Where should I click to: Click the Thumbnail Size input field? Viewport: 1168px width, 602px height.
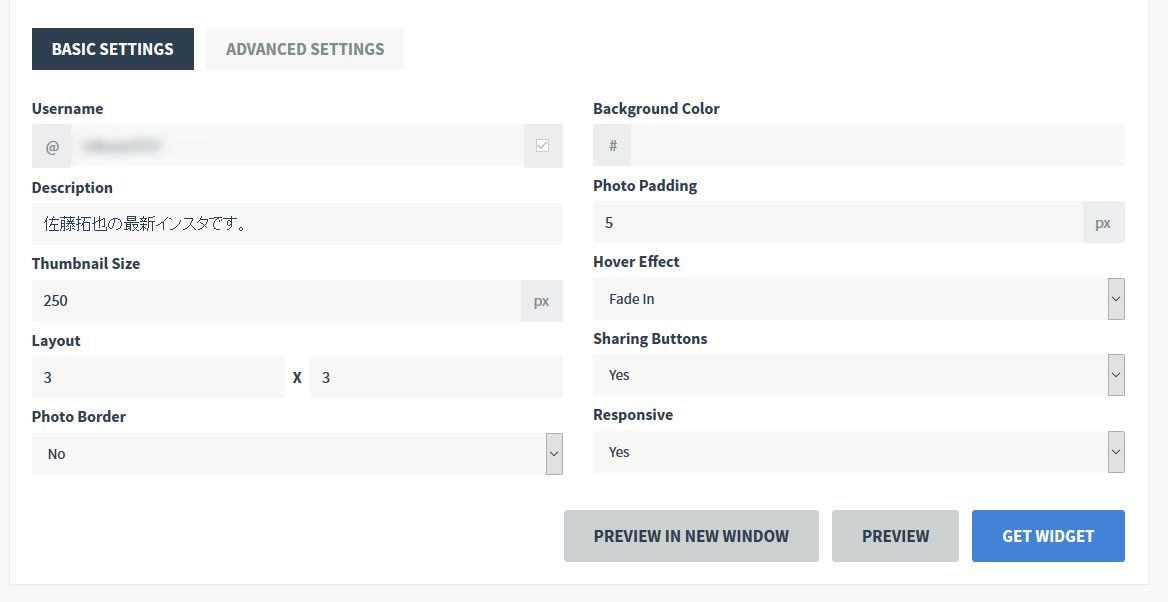coord(276,301)
